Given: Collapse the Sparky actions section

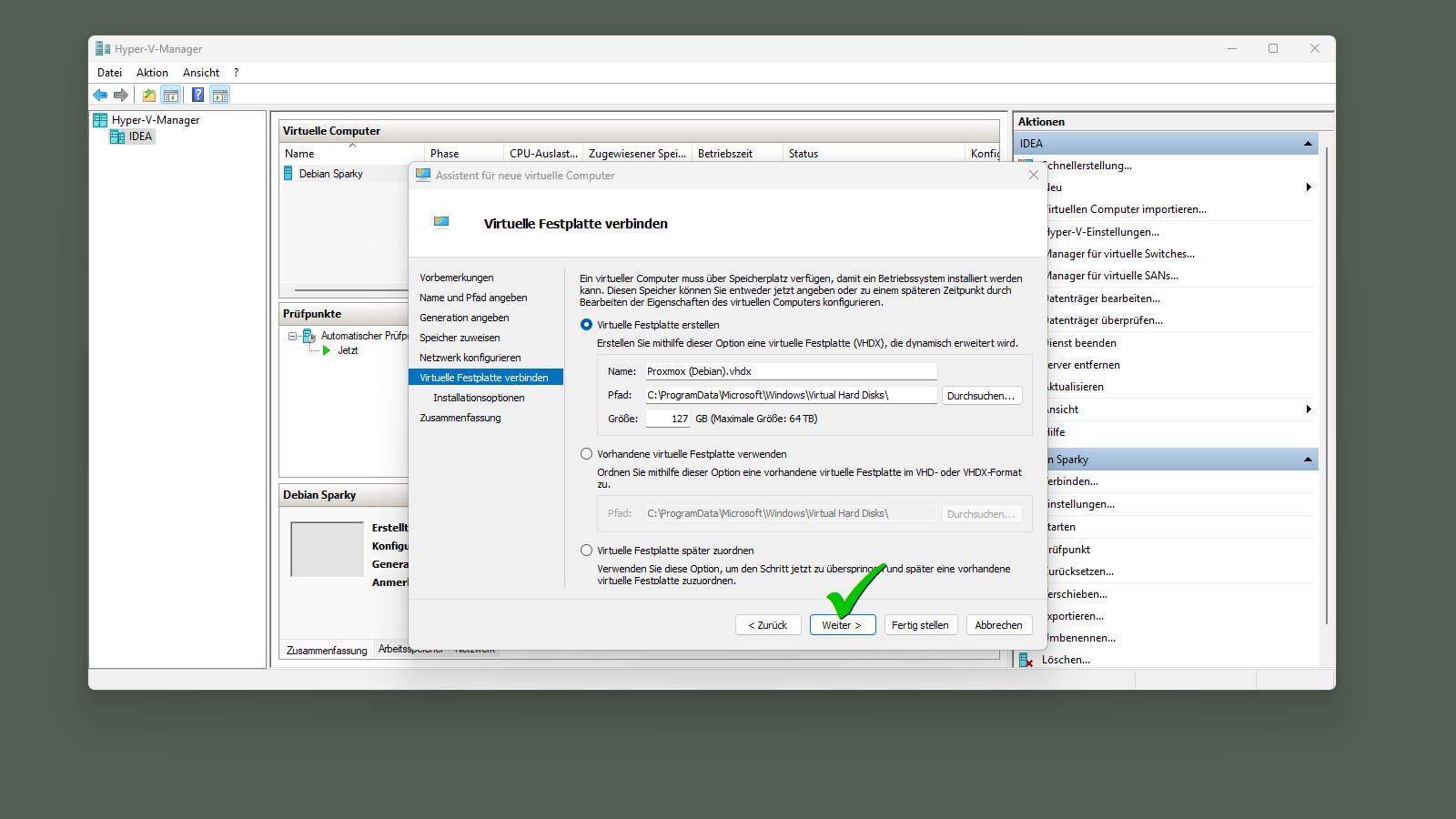Looking at the screenshot, I should pos(1308,460).
